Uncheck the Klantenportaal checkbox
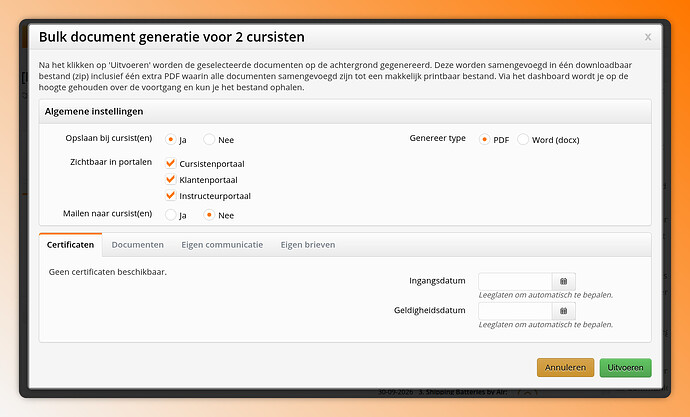Image resolution: width=690 pixels, height=417 pixels. [170, 179]
